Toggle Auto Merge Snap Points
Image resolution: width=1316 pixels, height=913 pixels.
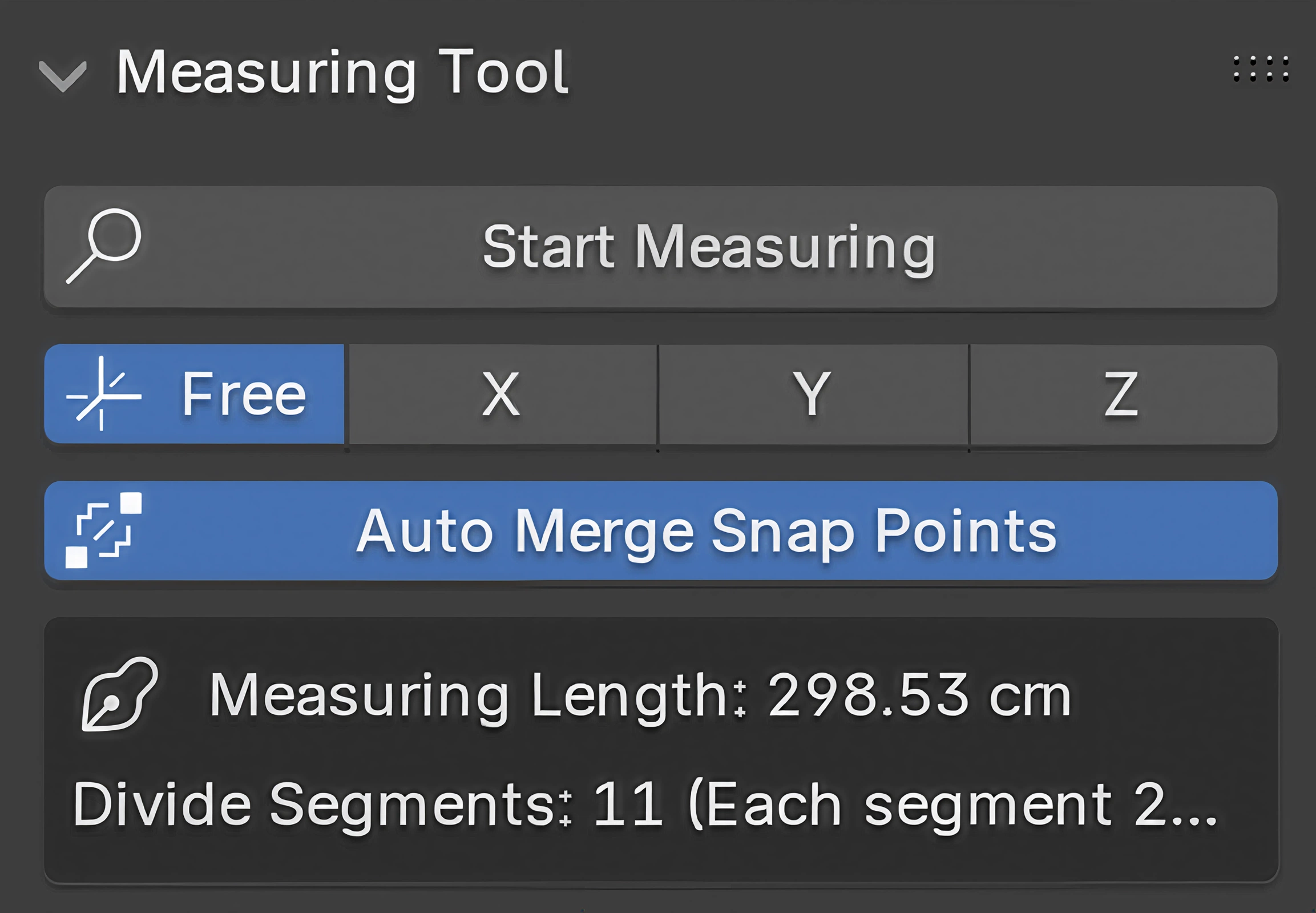661,530
